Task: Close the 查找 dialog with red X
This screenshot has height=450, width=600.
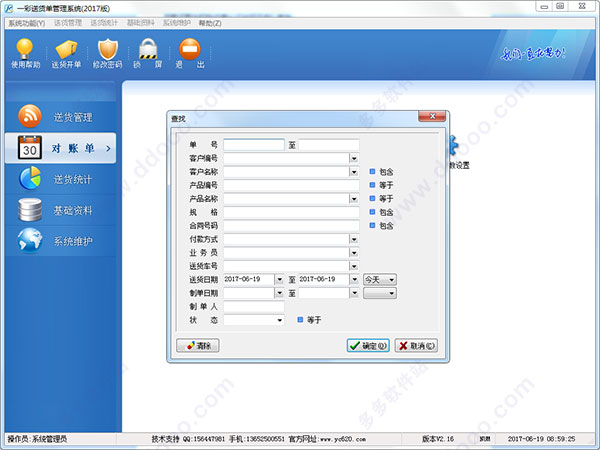Action: [x=432, y=116]
